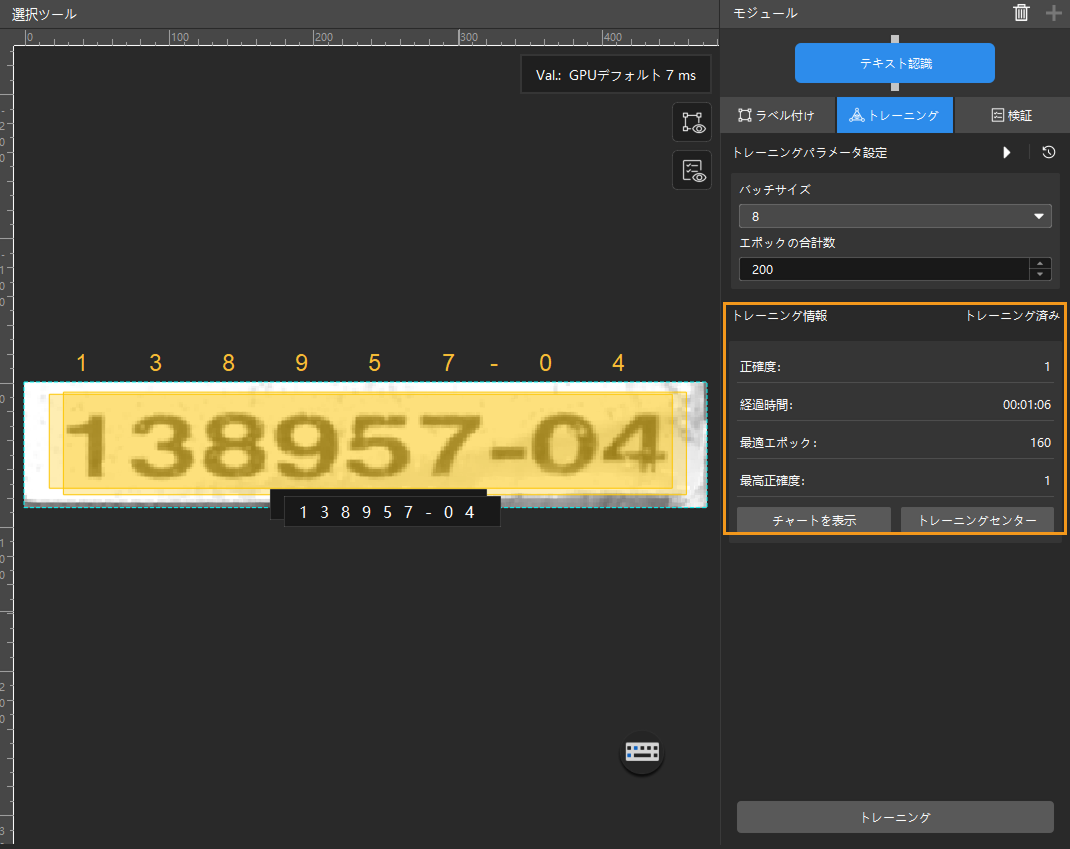Screen dimensions: 1070x849
Task: Switch to the 検証 tab
Action: tap(1011, 115)
